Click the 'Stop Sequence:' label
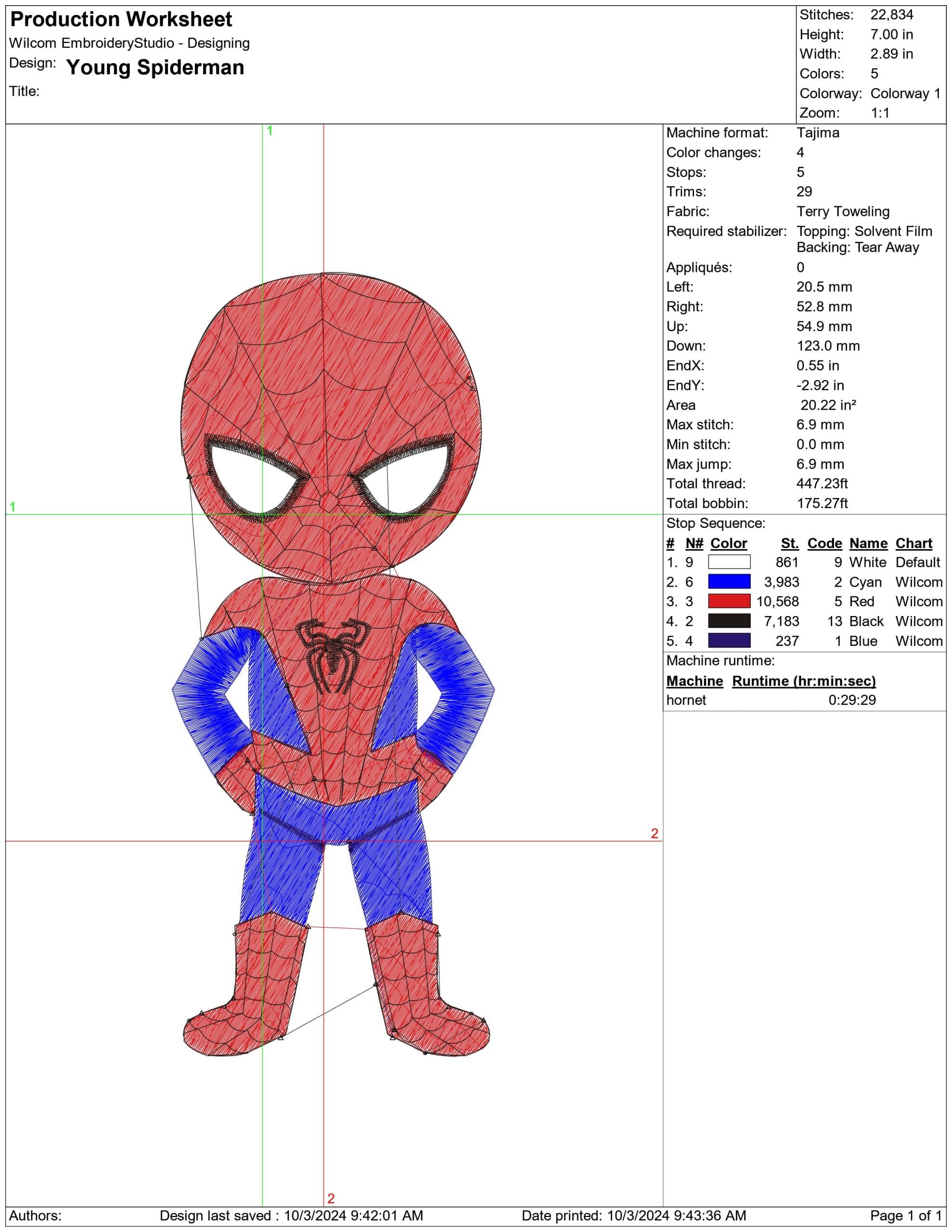Image resolution: width=952 pixels, height=1232 pixels. (716, 524)
